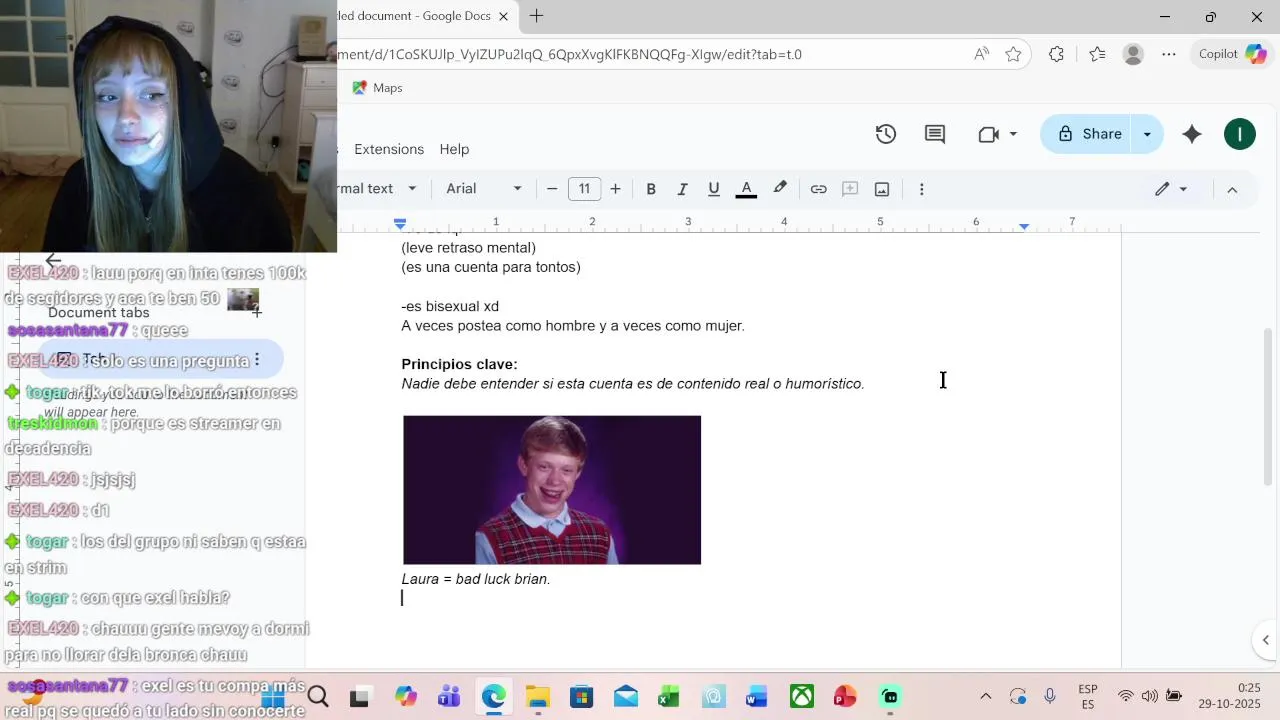The height and width of the screenshot is (720, 1280).
Task: Increase the font size
Action: [615, 189]
